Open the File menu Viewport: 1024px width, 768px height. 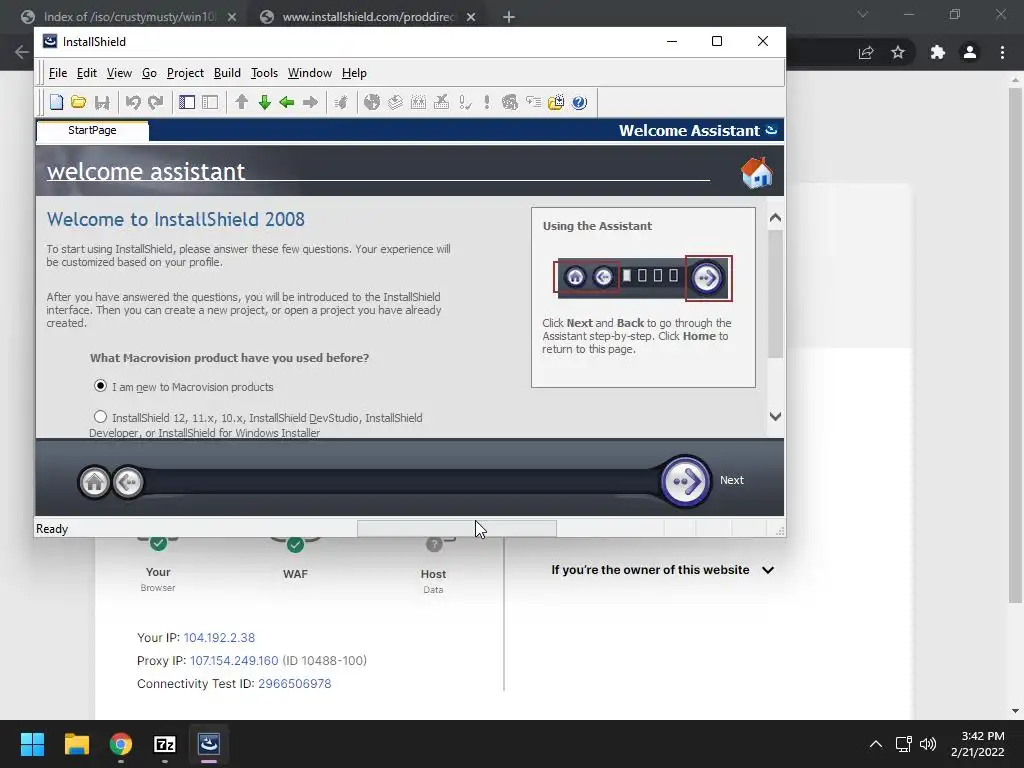click(x=57, y=73)
